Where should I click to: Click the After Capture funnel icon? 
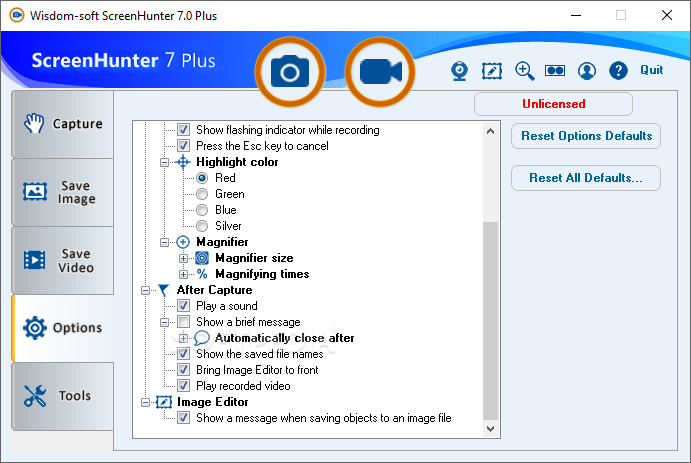[x=163, y=290]
